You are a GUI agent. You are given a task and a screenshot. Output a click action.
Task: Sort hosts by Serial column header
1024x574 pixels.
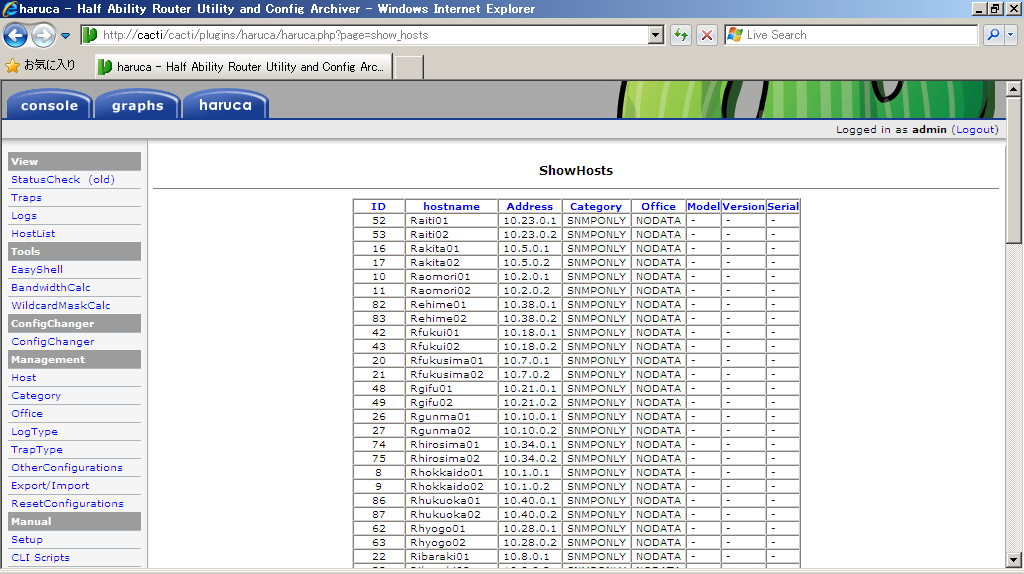[x=782, y=206]
